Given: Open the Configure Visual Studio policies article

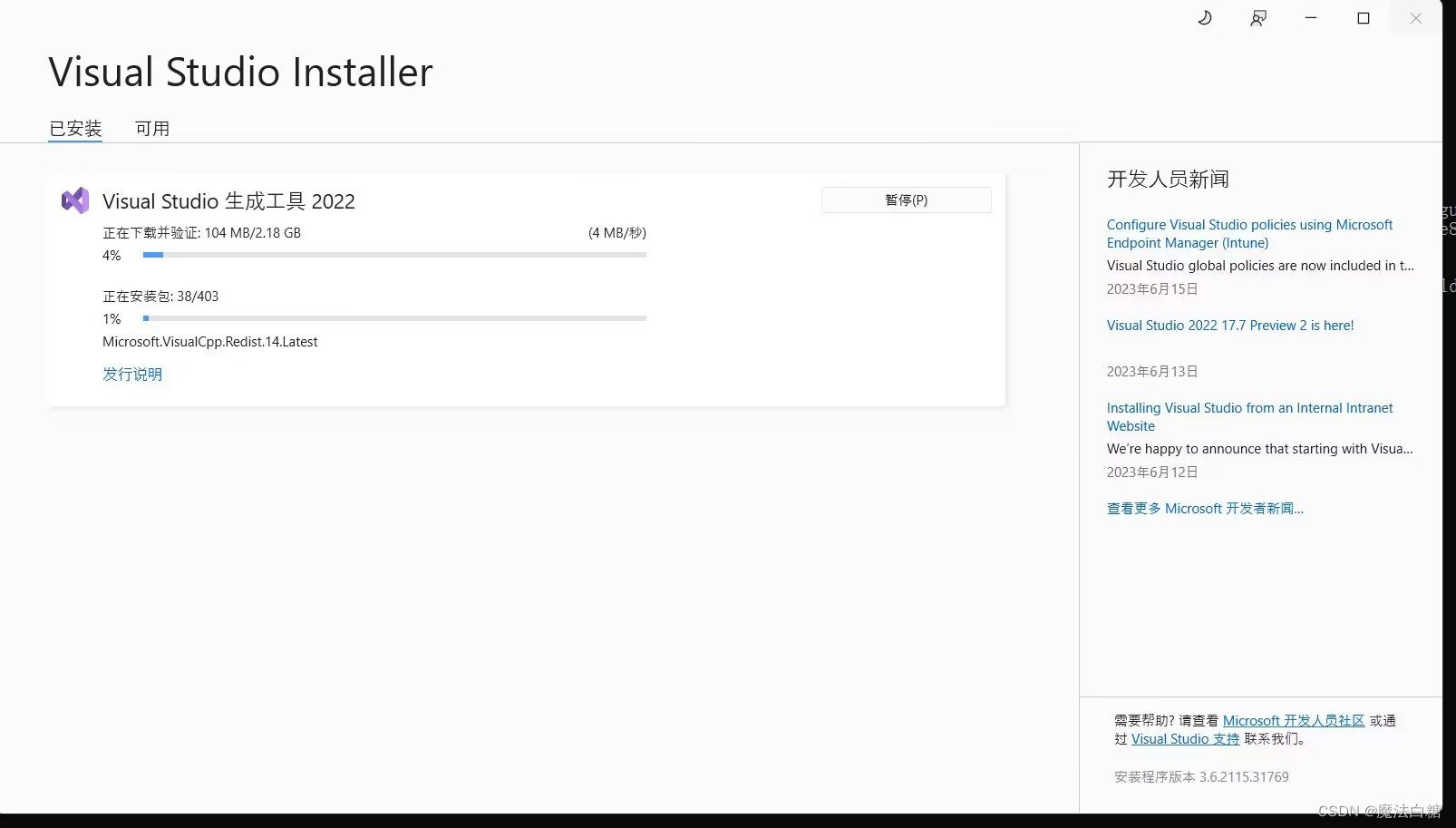Looking at the screenshot, I should coord(1249,233).
